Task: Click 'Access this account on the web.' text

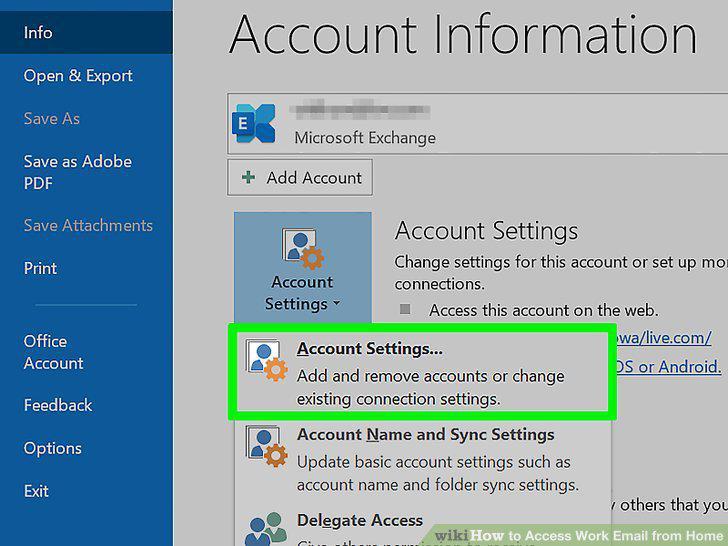Action: [544, 310]
